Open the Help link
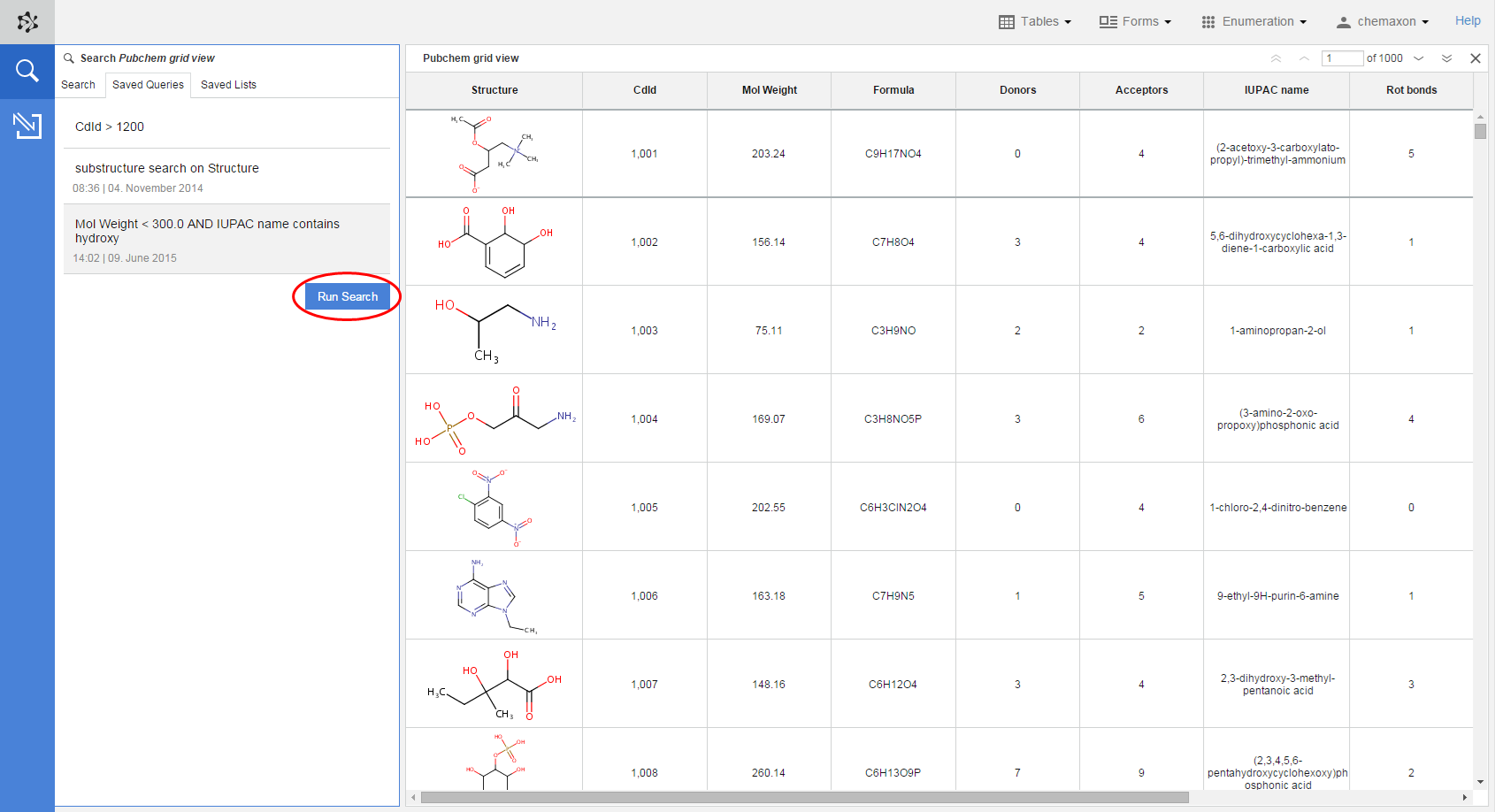Image resolution: width=1495 pixels, height=812 pixels. pyautogui.click(x=1467, y=20)
